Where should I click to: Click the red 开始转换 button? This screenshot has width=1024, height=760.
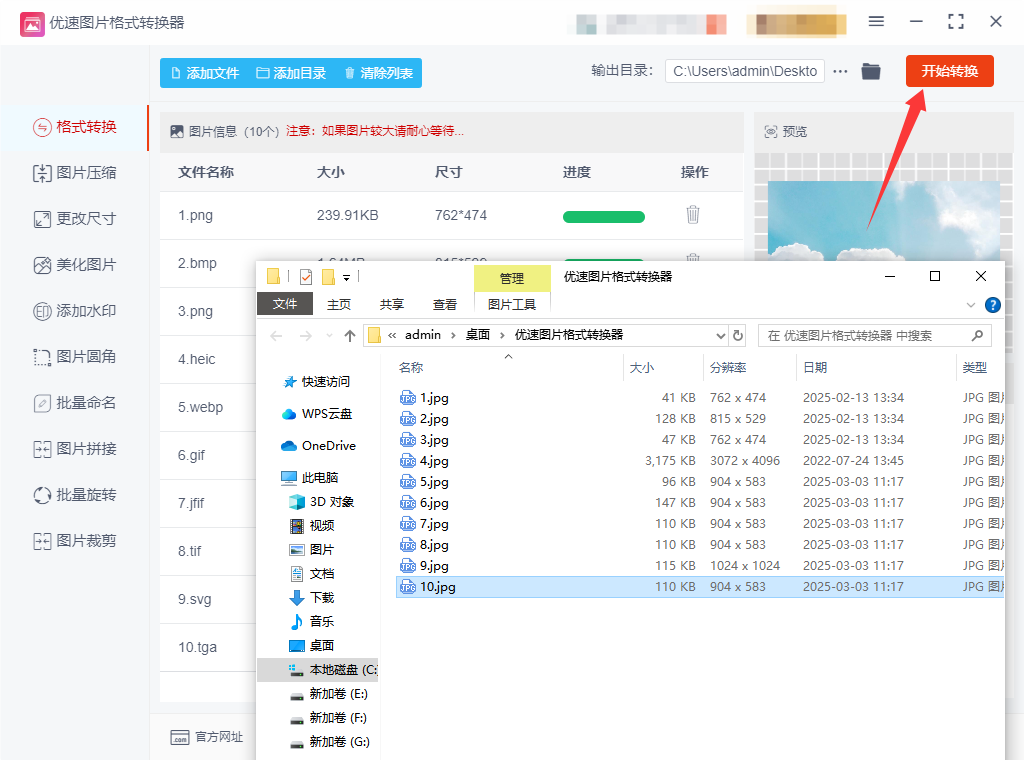(950, 71)
